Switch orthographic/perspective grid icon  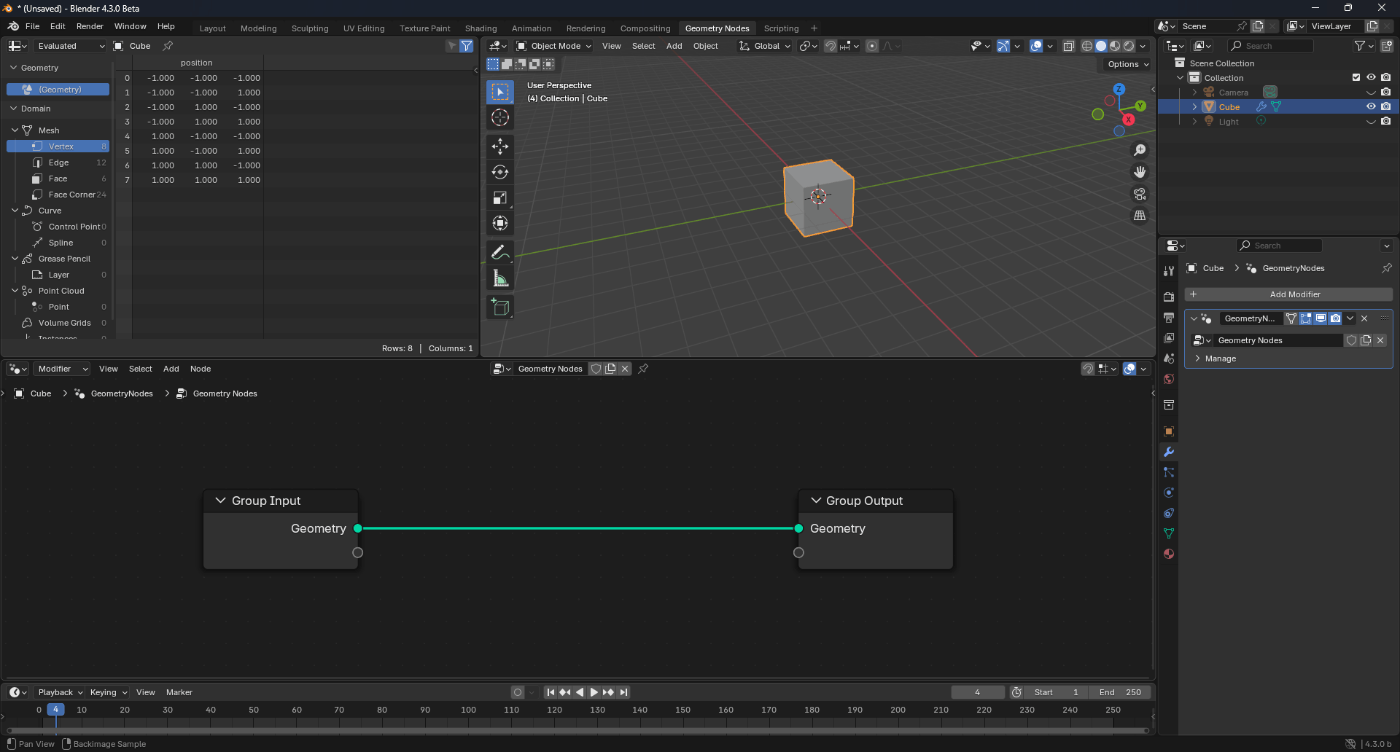1140,216
